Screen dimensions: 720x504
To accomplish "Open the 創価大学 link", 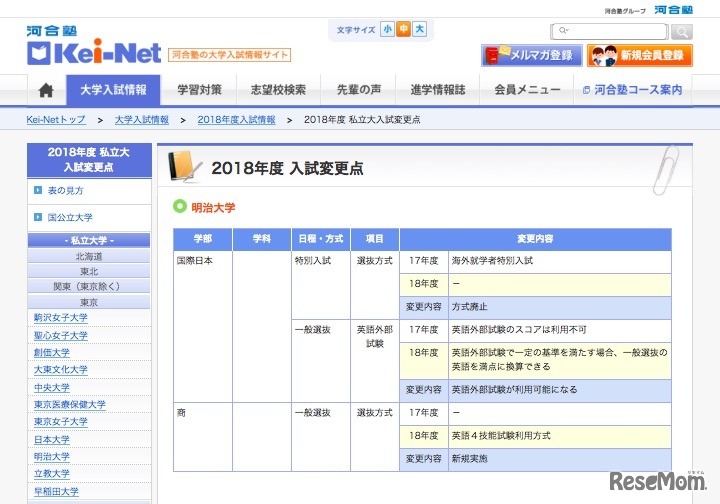I will click(51, 353).
